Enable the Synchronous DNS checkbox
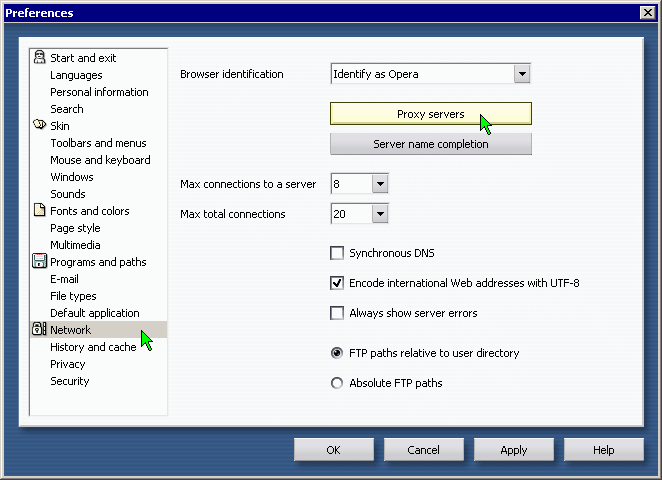 336,253
